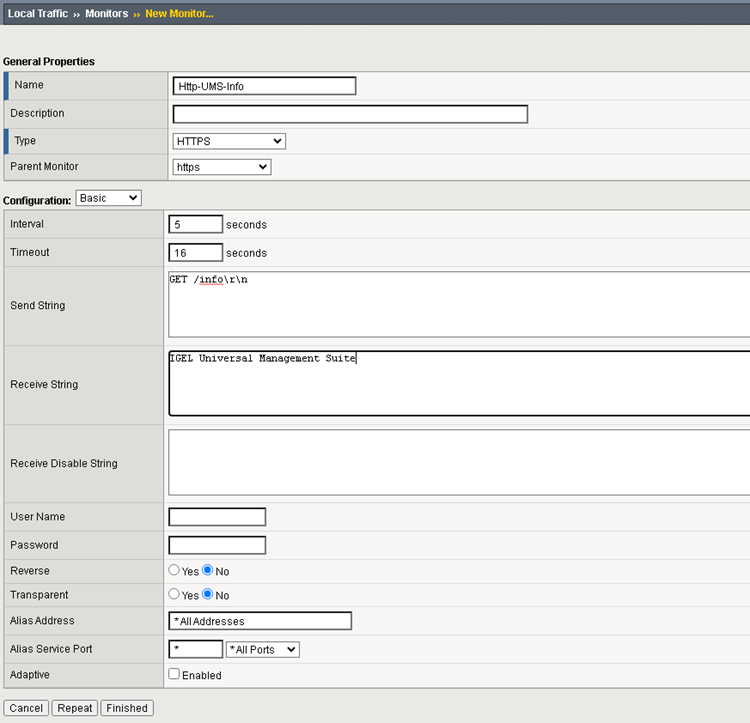Click the Description text field
The width and height of the screenshot is (750, 723).
[350, 114]
